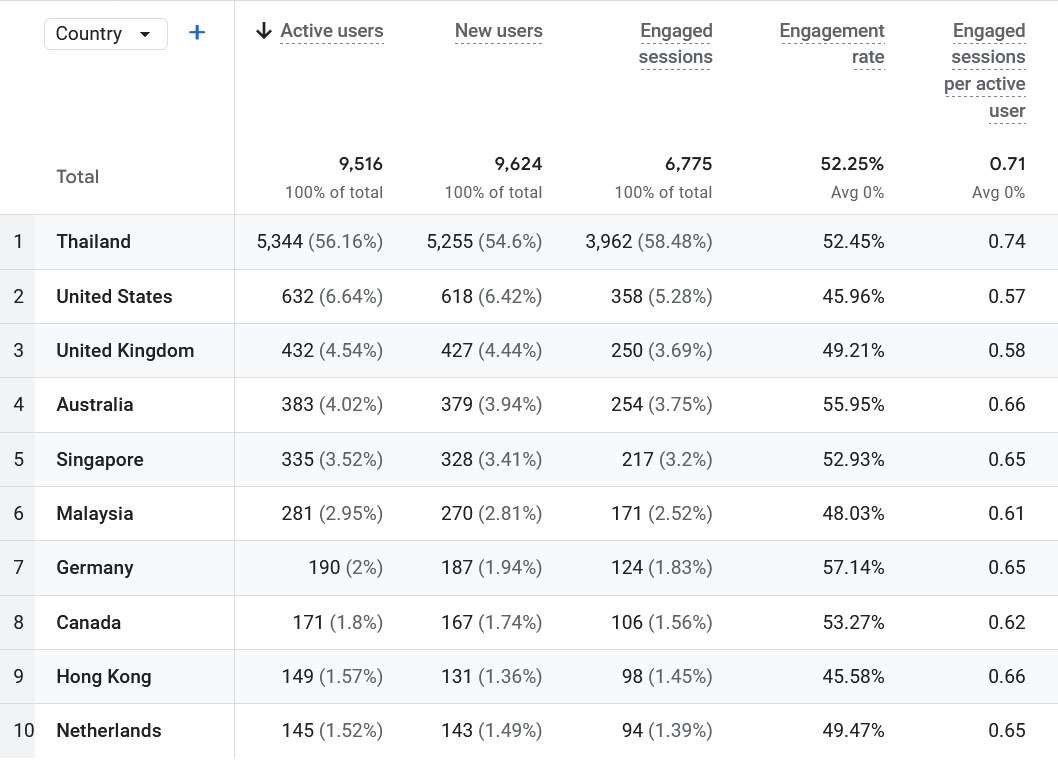Click the Active users column header
Image resolution: width=1058 pixels, height=771 pixels.
(331, 31)
